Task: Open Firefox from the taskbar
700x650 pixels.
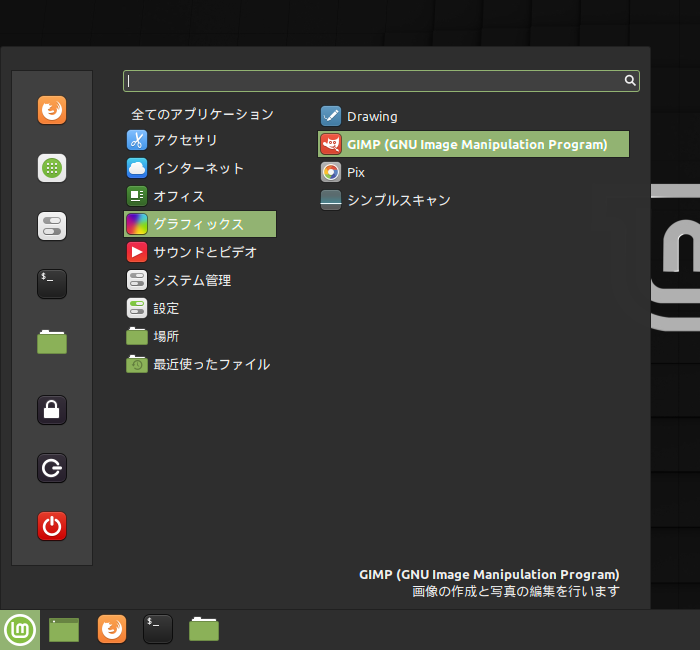Action: (112, 629)
